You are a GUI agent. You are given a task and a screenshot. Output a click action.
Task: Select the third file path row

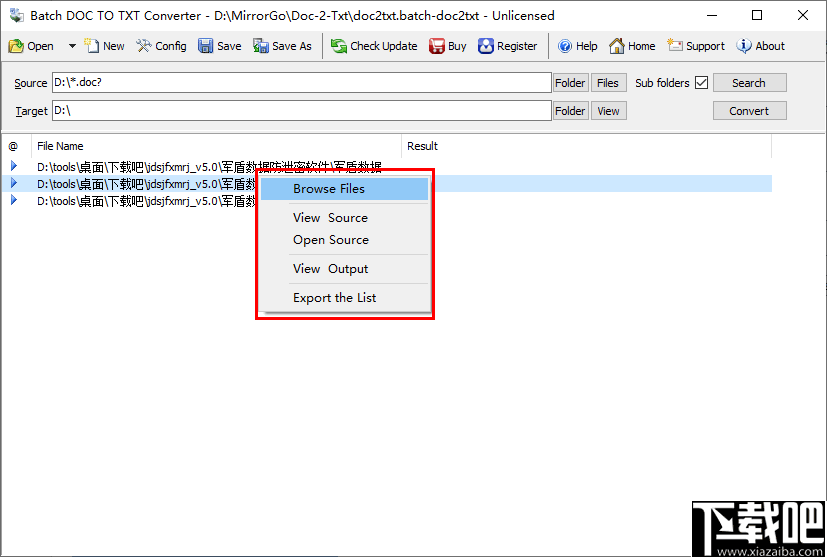pos(147,201)
